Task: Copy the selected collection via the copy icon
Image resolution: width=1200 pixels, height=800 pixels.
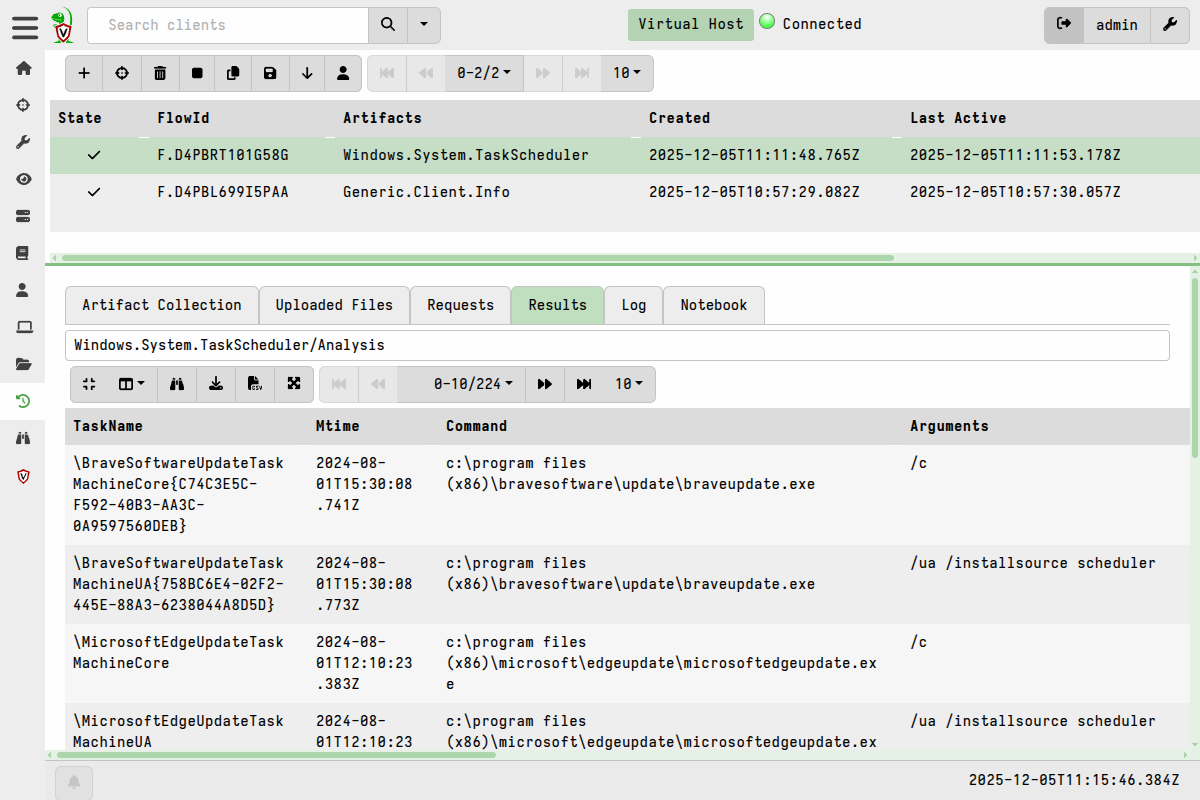Action: [233, 73]
